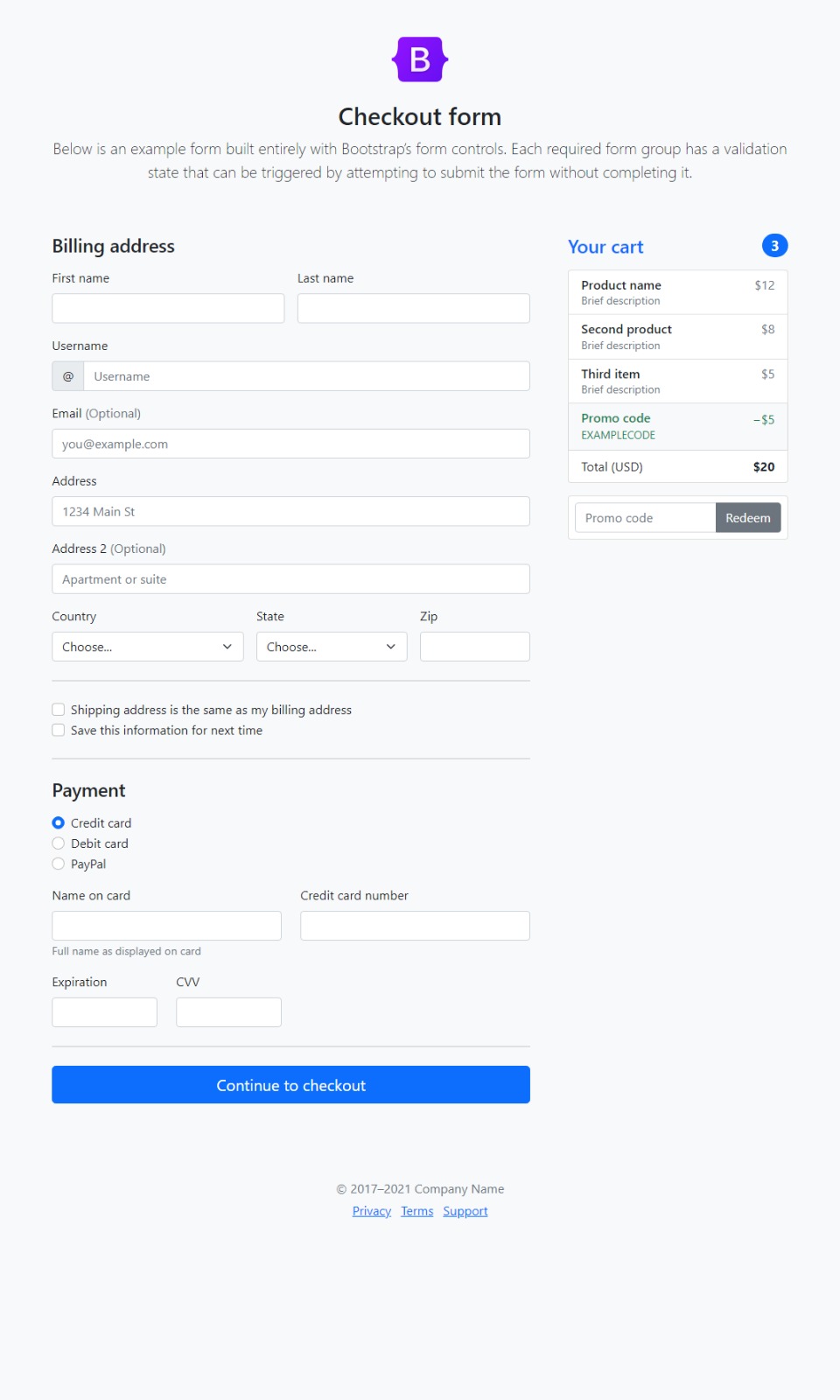Focus the Email input field
The width and height of the screenshot is (840, 1400).
[290, 444]
